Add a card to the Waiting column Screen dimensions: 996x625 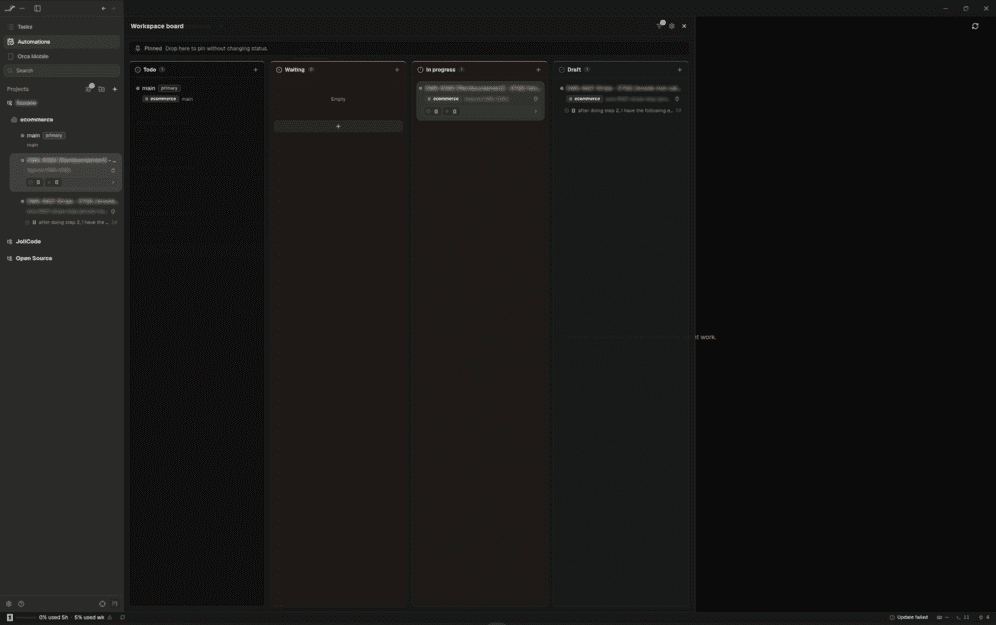tap(397, 70)
